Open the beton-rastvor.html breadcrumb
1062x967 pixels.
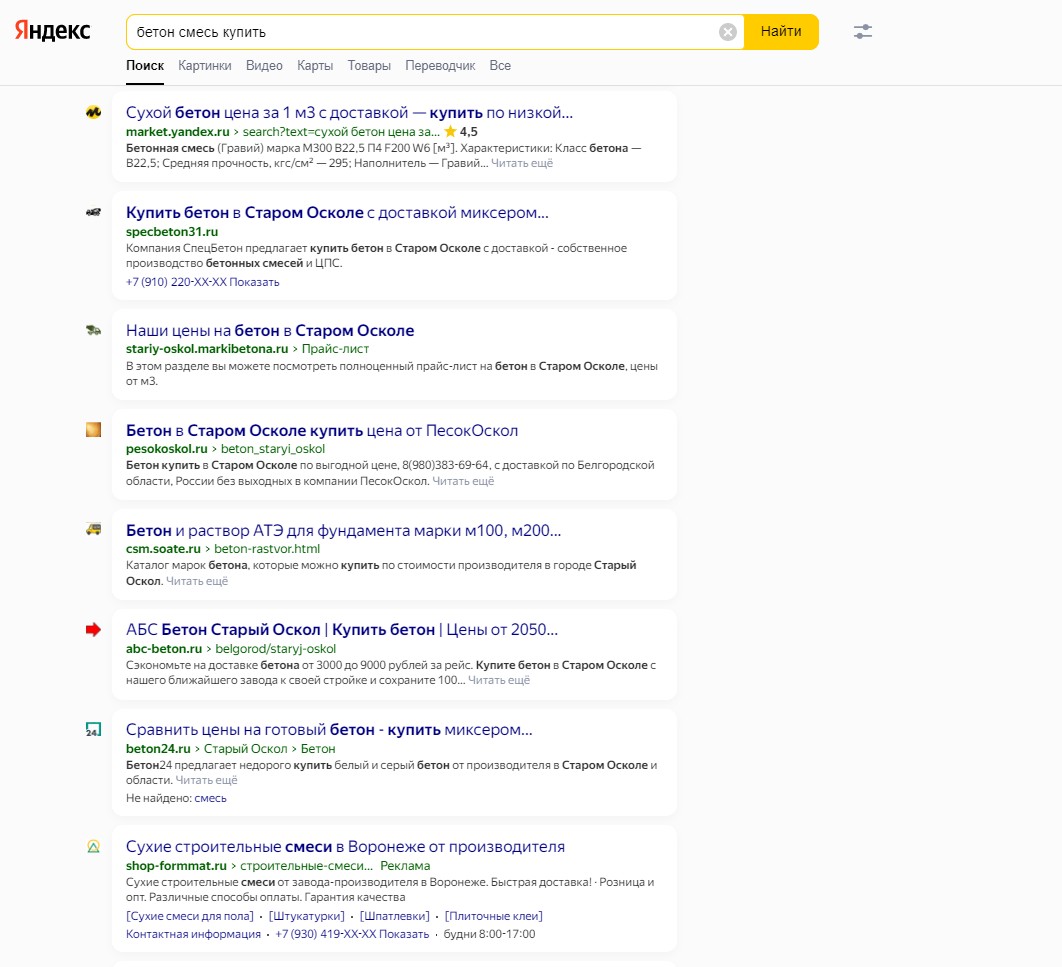(x=267, y=549)
